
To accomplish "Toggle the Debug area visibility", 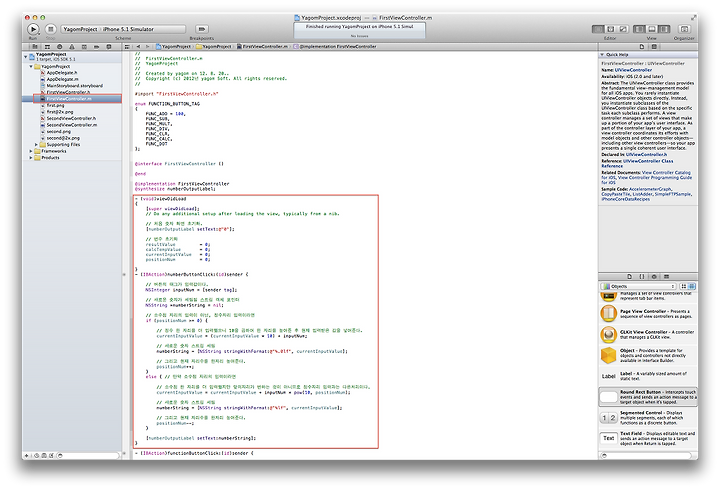I will pyautogui.click(x=652, y=29).
